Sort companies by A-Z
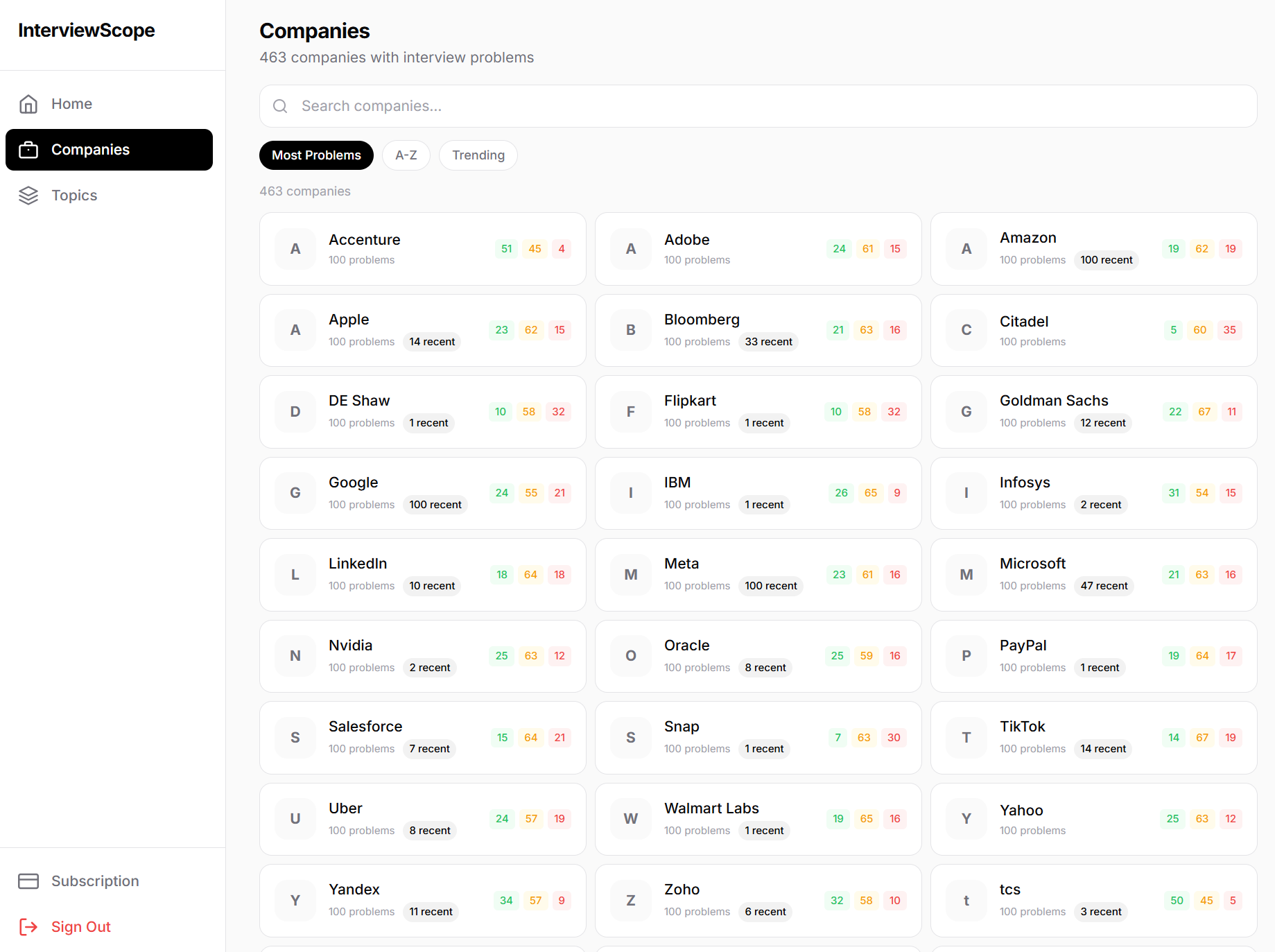 coord(406,155)
